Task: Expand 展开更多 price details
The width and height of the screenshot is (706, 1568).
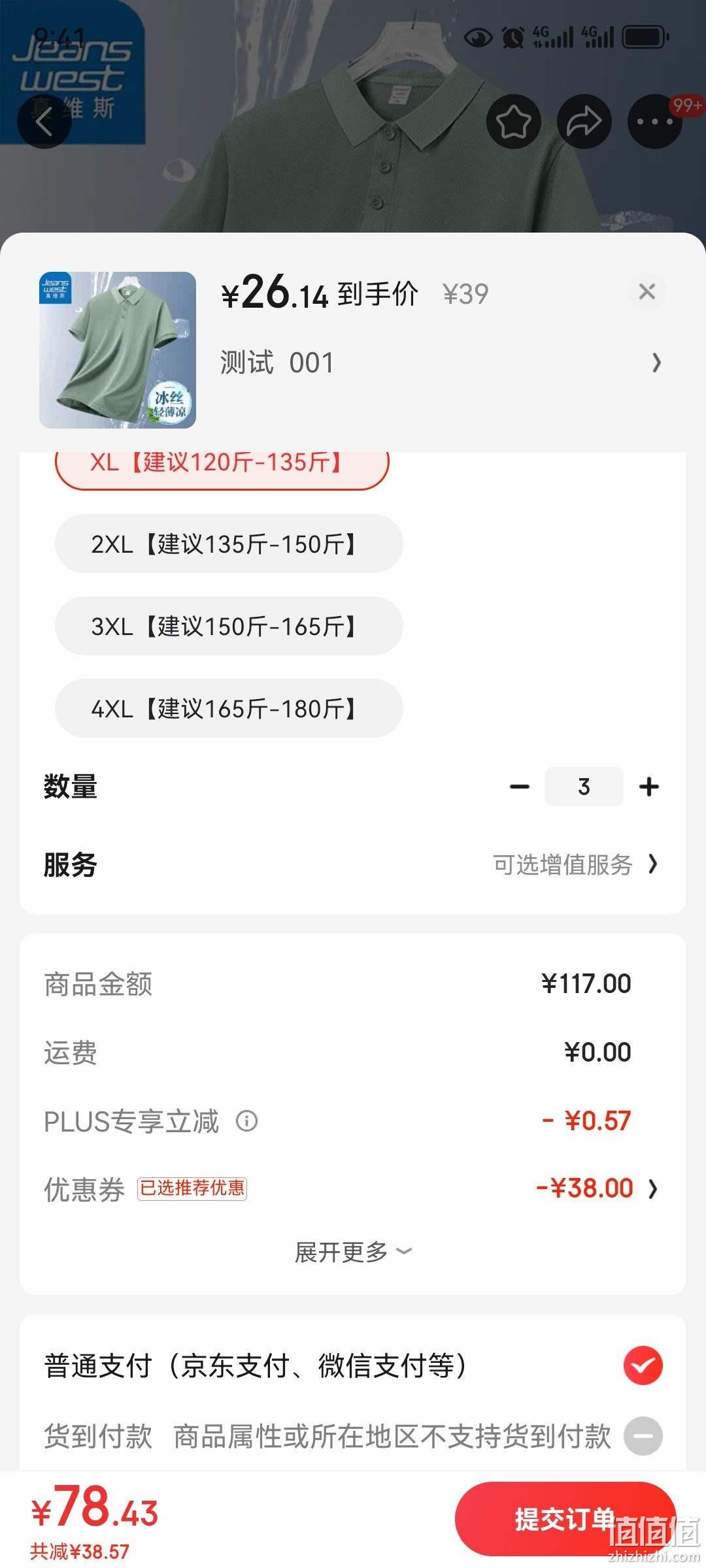Action: click(x=353, y=1252)
